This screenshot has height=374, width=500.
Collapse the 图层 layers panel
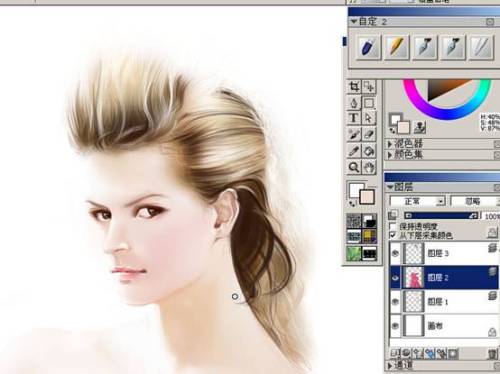click(390, 187)
